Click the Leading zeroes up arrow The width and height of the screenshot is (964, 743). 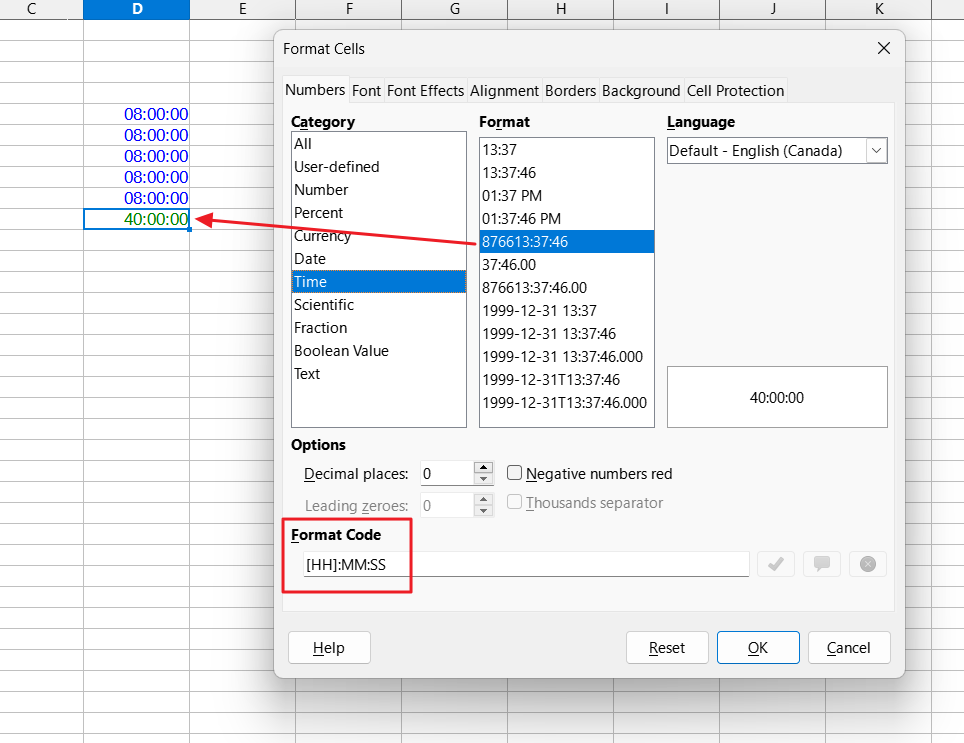click(x=482, y=499)
